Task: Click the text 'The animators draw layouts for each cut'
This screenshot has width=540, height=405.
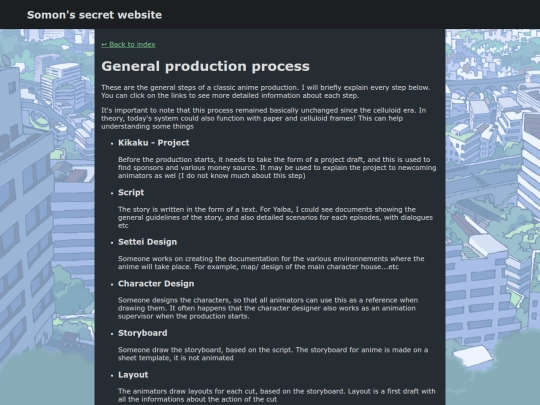Action: [x=277, y=395]
